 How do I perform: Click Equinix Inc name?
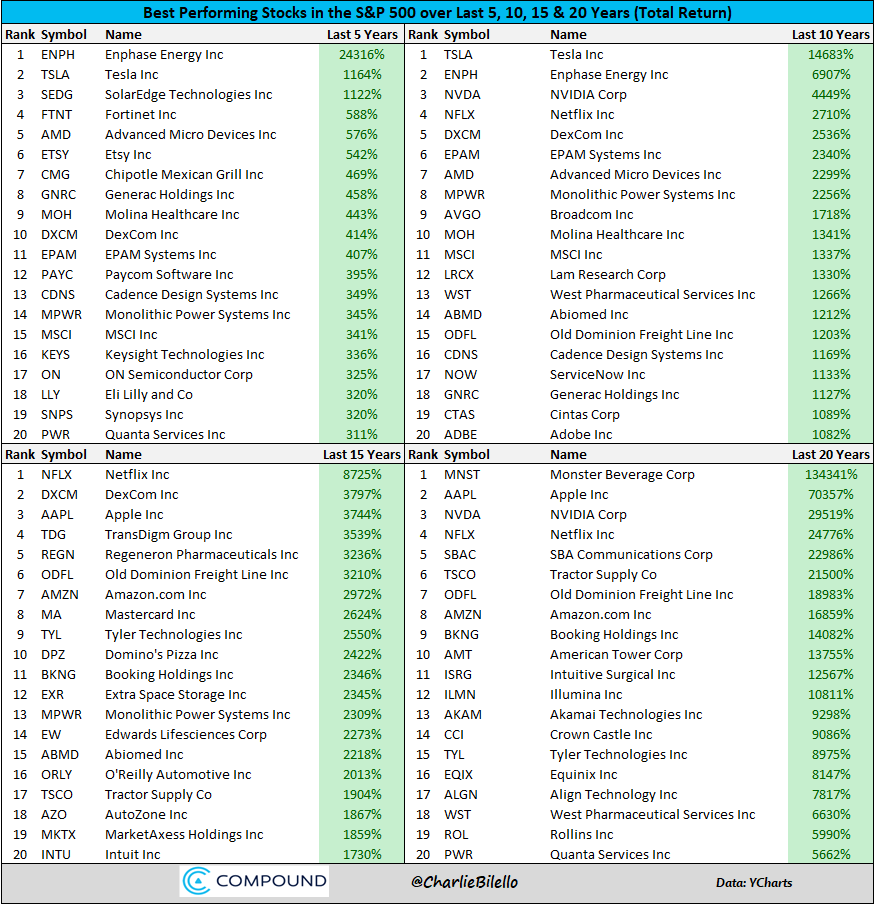point(583,775)
